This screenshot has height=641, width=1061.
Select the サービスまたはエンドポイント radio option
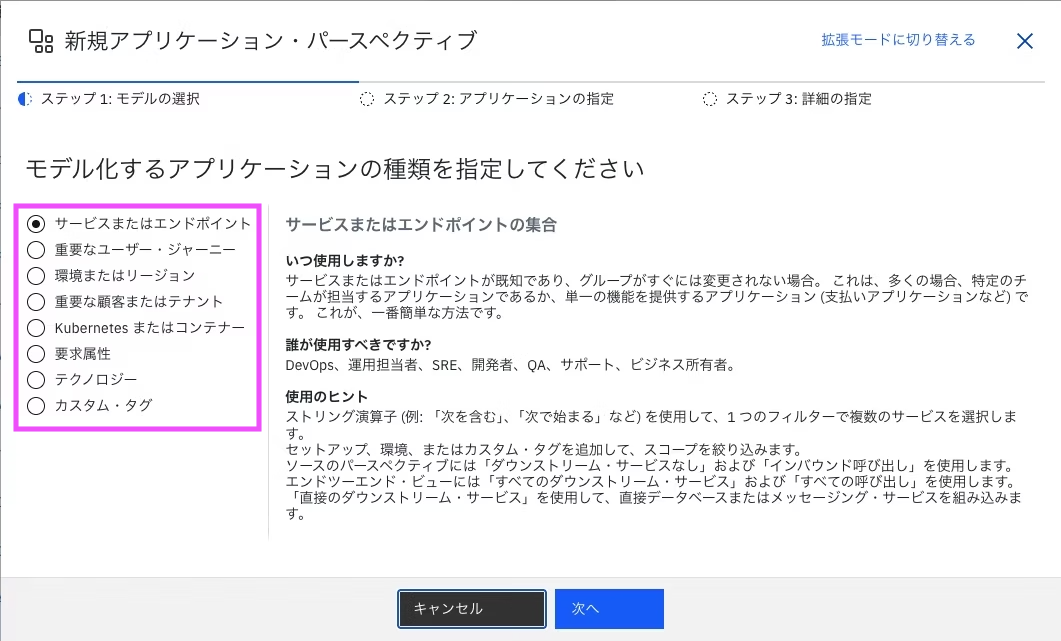pyautogui.click(x=37, y=223)
